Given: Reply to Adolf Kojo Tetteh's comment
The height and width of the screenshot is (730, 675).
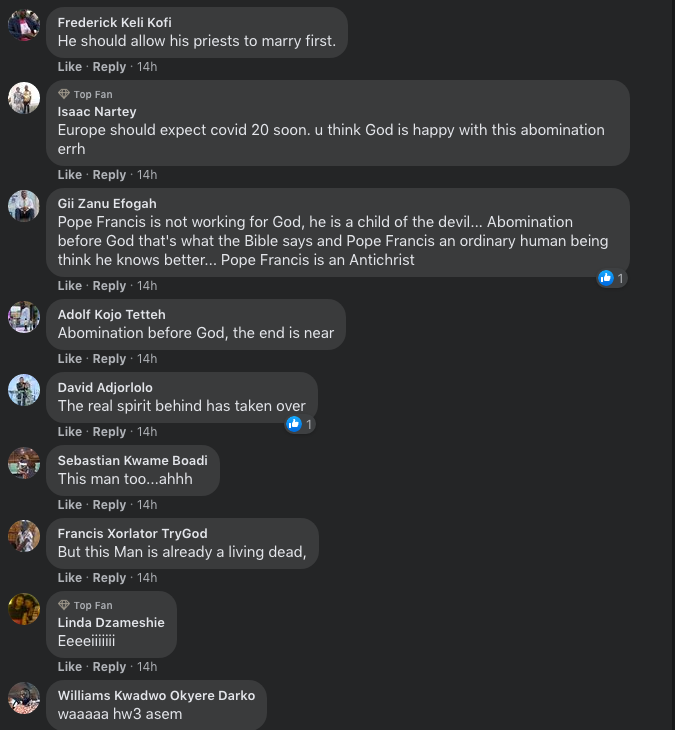Looking at the screenshot, I should (x=109, y=359).
